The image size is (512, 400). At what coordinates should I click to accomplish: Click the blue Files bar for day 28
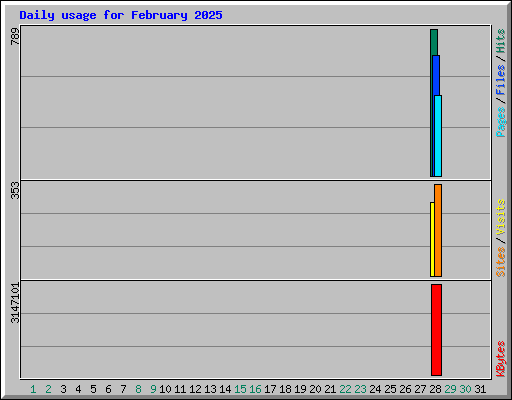point(436,75)
